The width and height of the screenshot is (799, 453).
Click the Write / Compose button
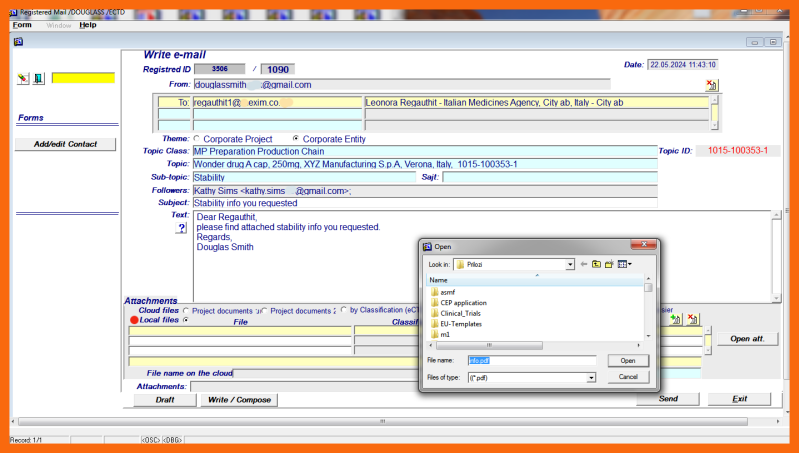(238, 399)
